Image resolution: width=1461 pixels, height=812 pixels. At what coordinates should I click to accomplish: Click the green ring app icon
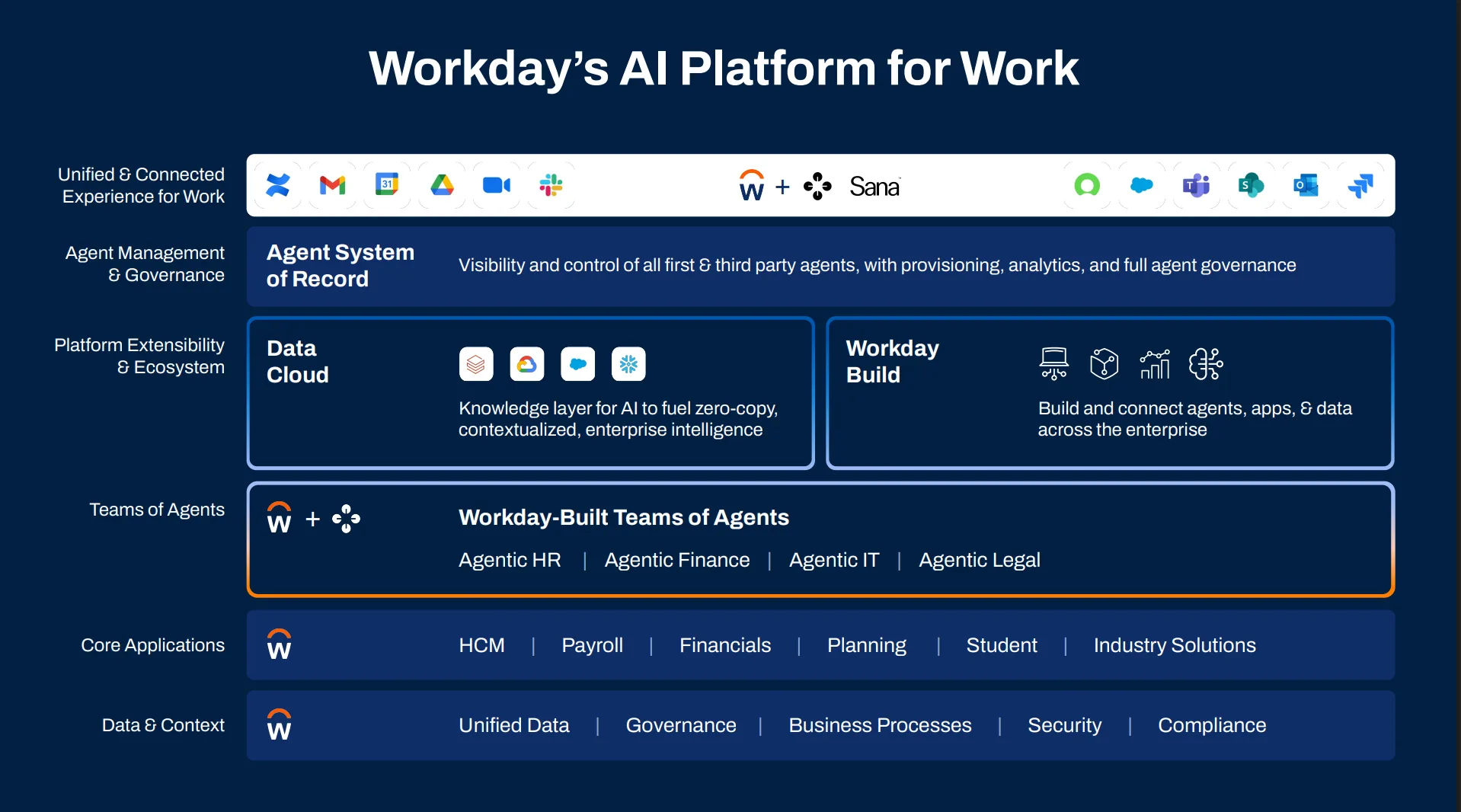point(1087,185)
